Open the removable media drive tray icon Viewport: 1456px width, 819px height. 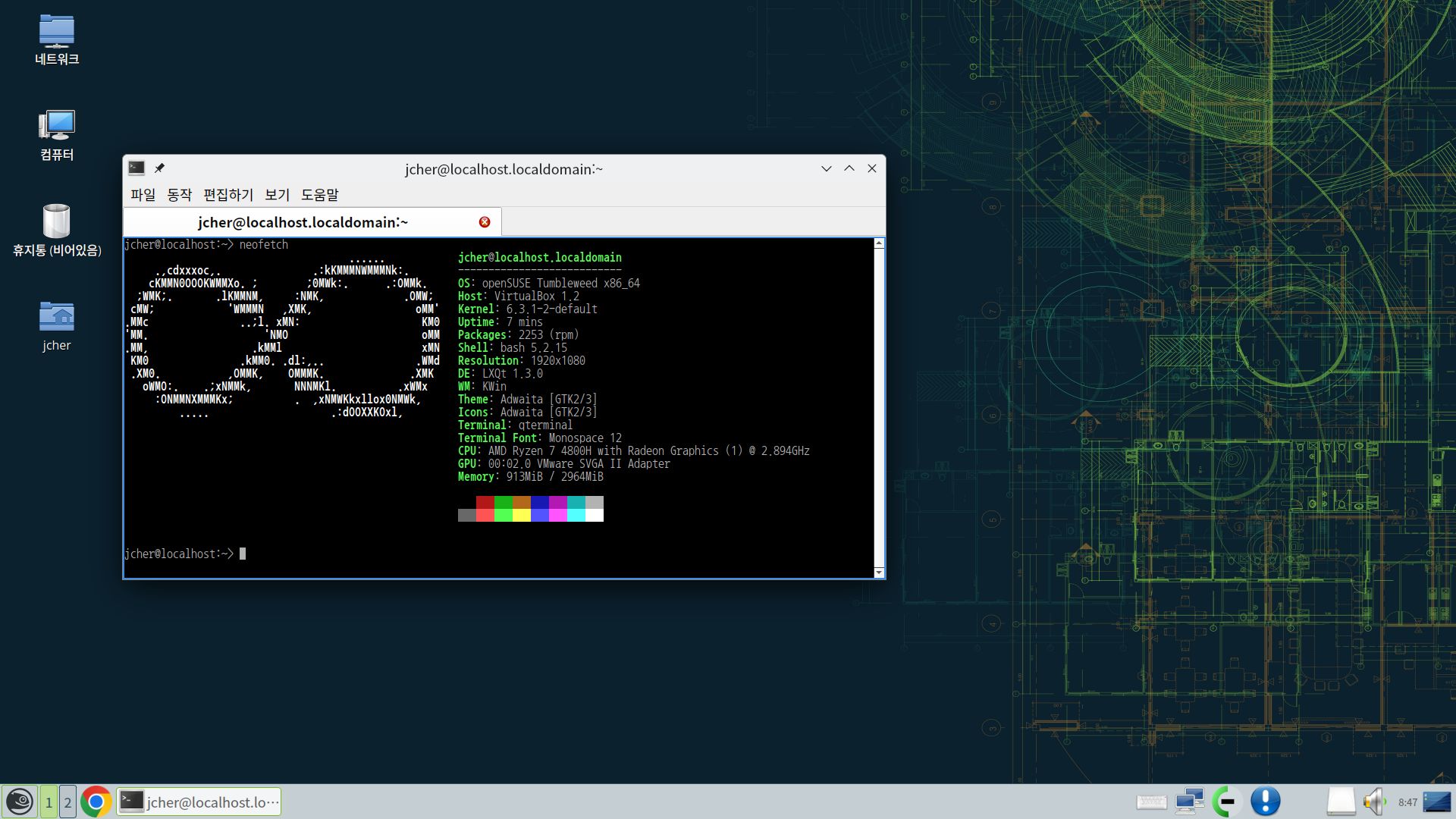point(1341,802)
